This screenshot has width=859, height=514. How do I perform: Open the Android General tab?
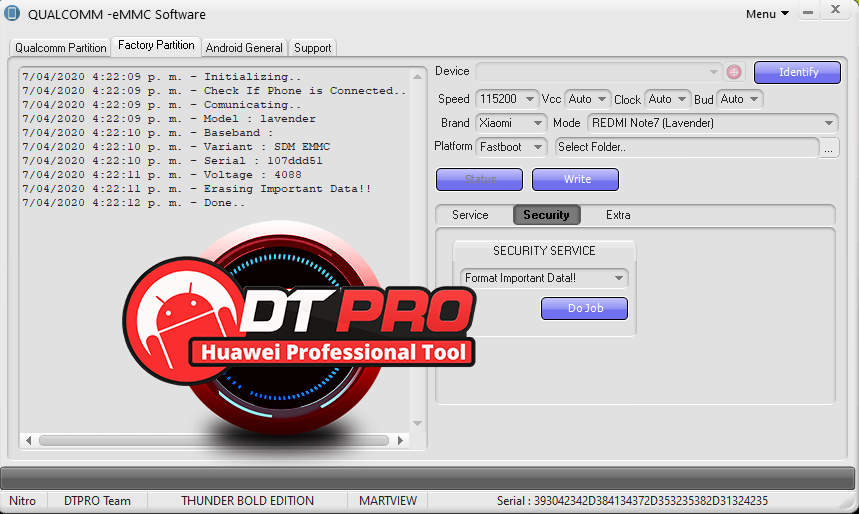[x=244, y=48]
